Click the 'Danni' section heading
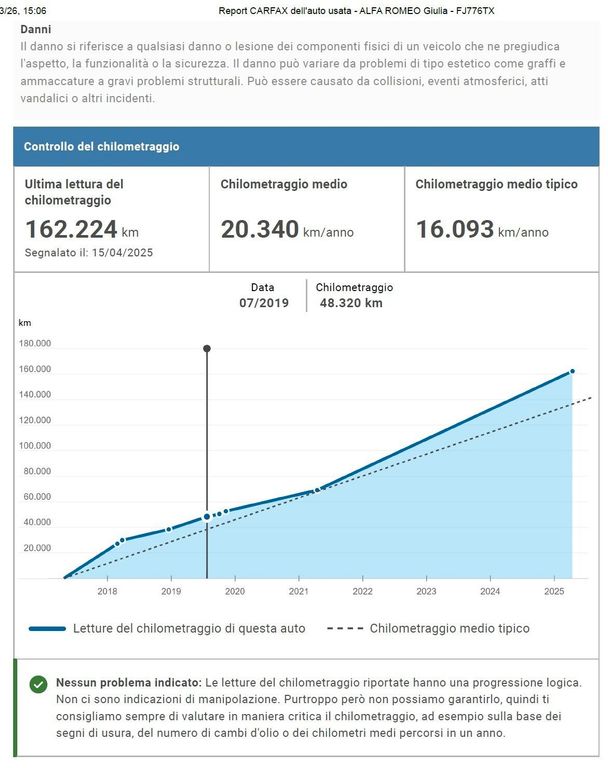Viewport: 608px width, 768px height. (x=37, y=30)
